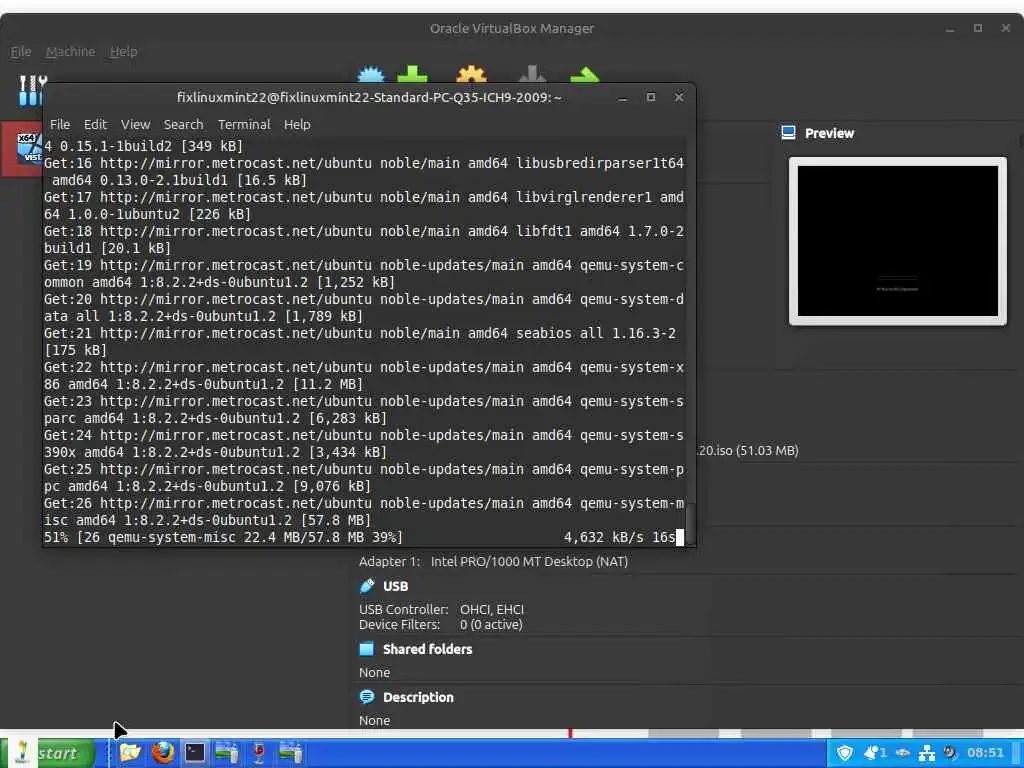Select the x64 Vista VM list entry
Screen dimensions: 1024x768
click(22, 148)
